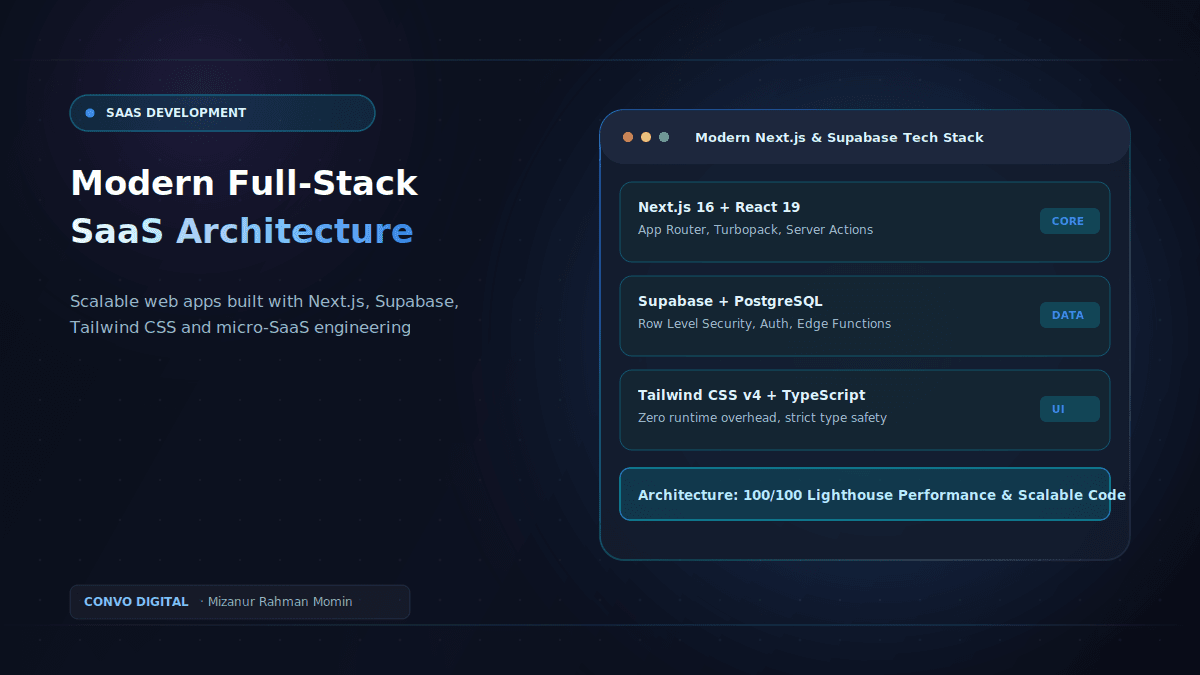Select the UI tag badge
The image size is (1200, 675).
pos(1069,409)
